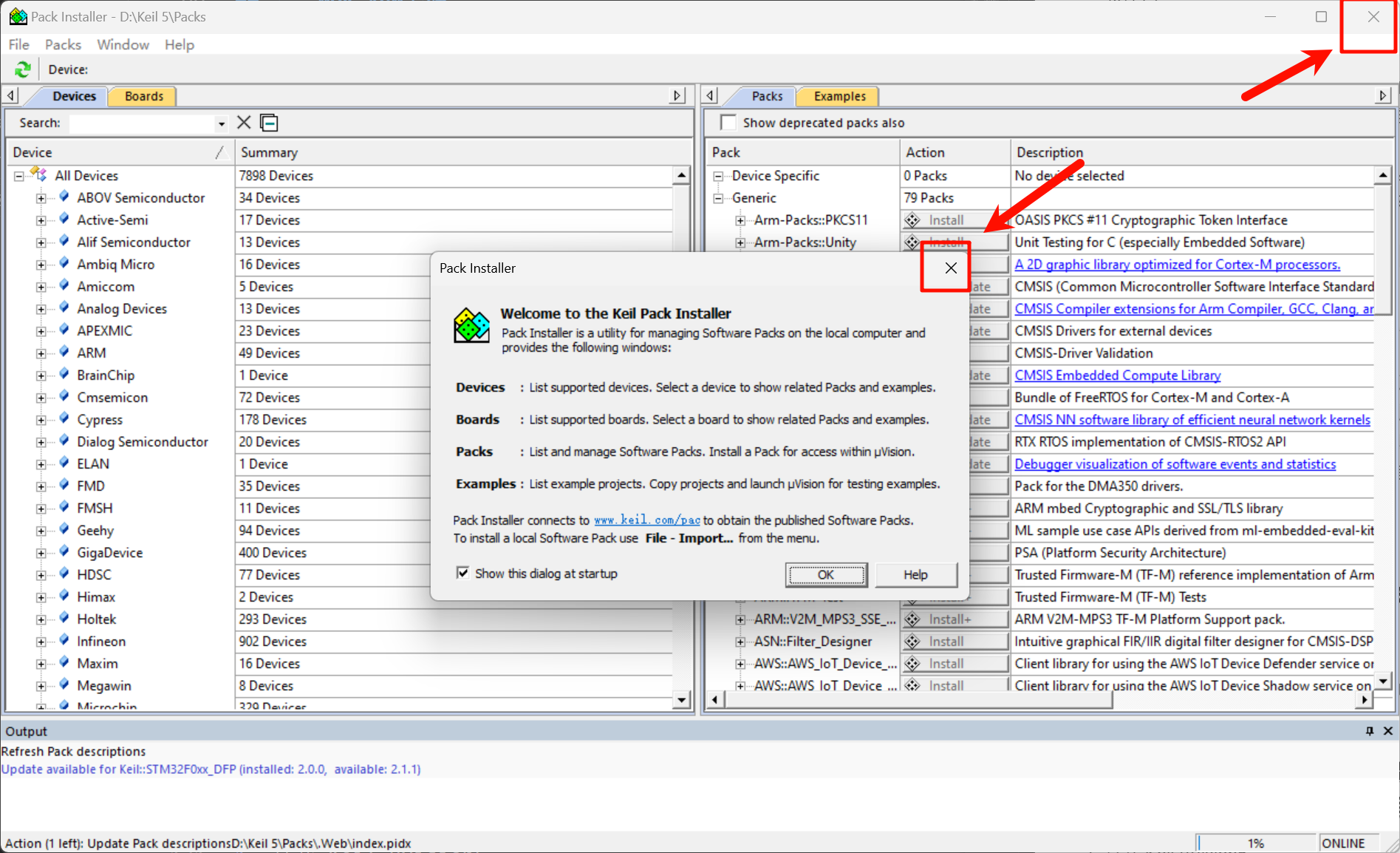Click the Packs list vertical scroll up arrow
This screenshot has height=853, width=1400.
pyautogui.click(x=1382, y=175)
